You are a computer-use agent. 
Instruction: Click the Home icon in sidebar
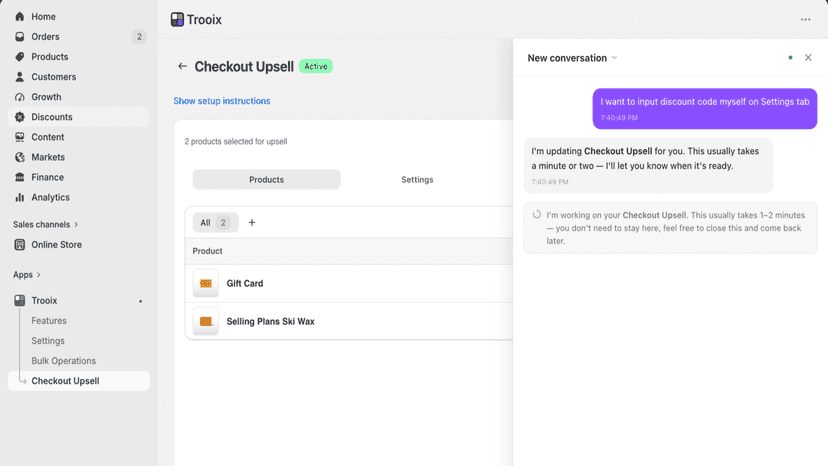[20, 16]
